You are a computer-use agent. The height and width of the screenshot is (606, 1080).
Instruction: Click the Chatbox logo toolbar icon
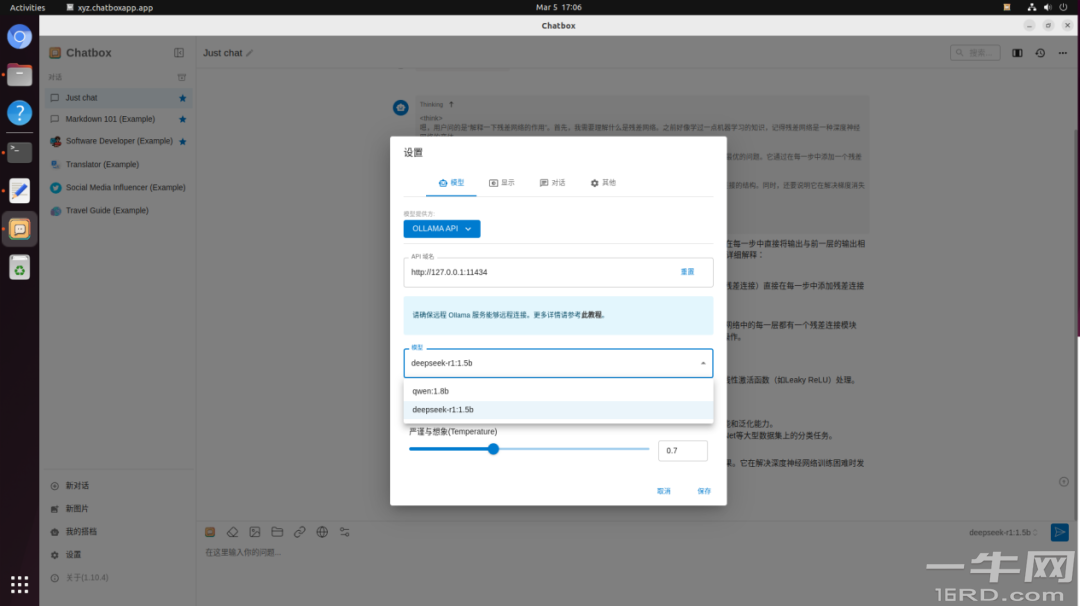(x=210, y=532)
